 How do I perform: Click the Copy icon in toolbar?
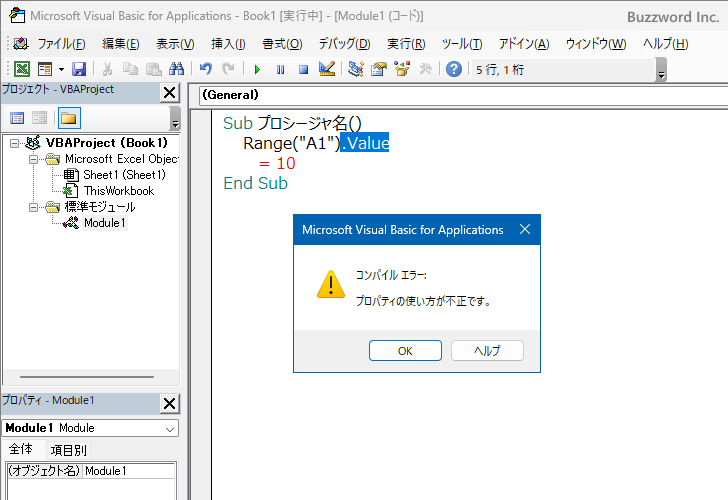click(x=130, y=69)
